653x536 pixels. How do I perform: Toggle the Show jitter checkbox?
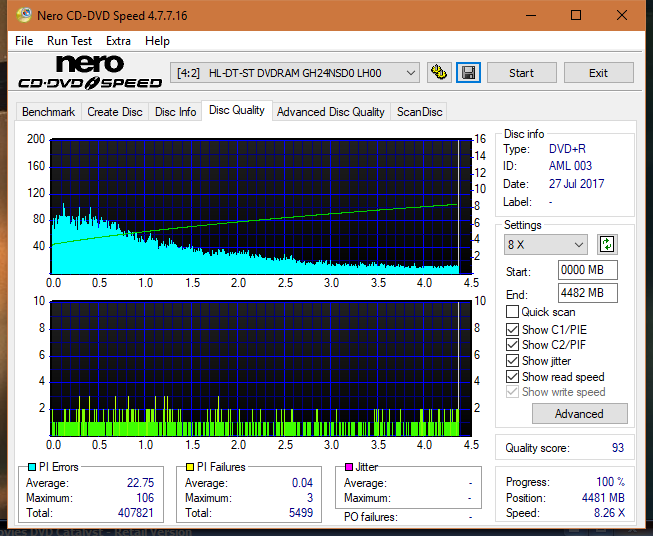click(512, 361)
